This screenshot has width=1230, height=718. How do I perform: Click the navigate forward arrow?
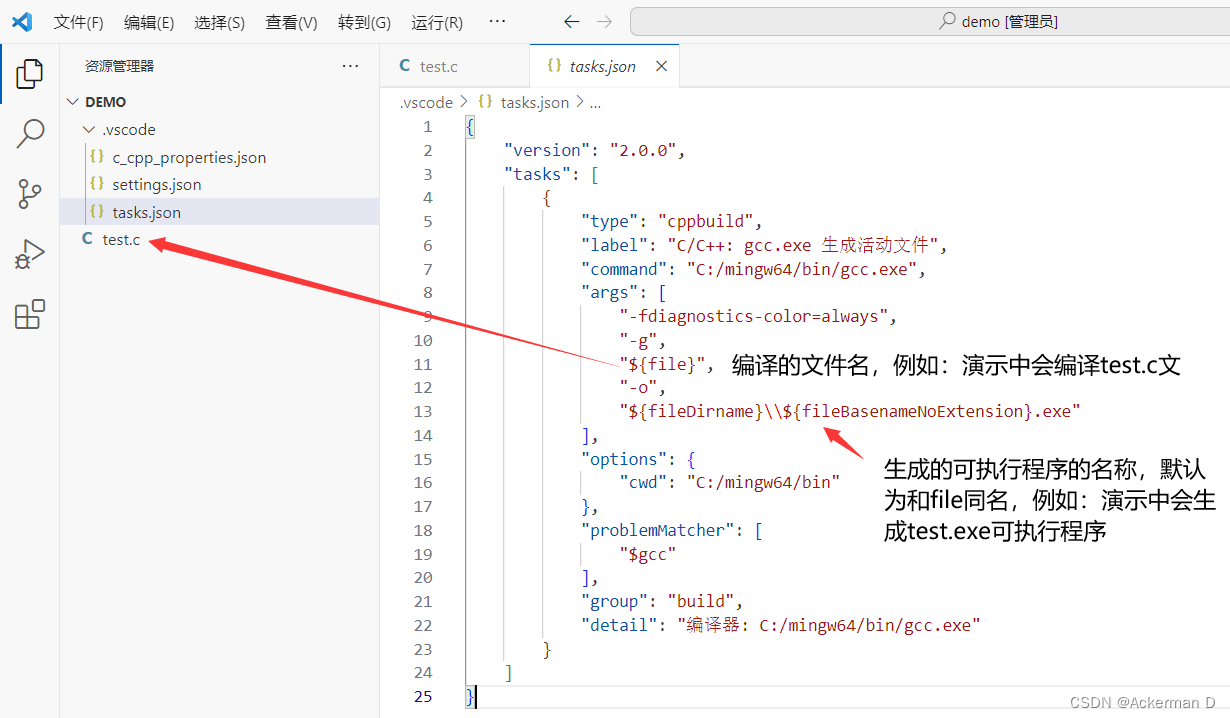pos(604,20)
